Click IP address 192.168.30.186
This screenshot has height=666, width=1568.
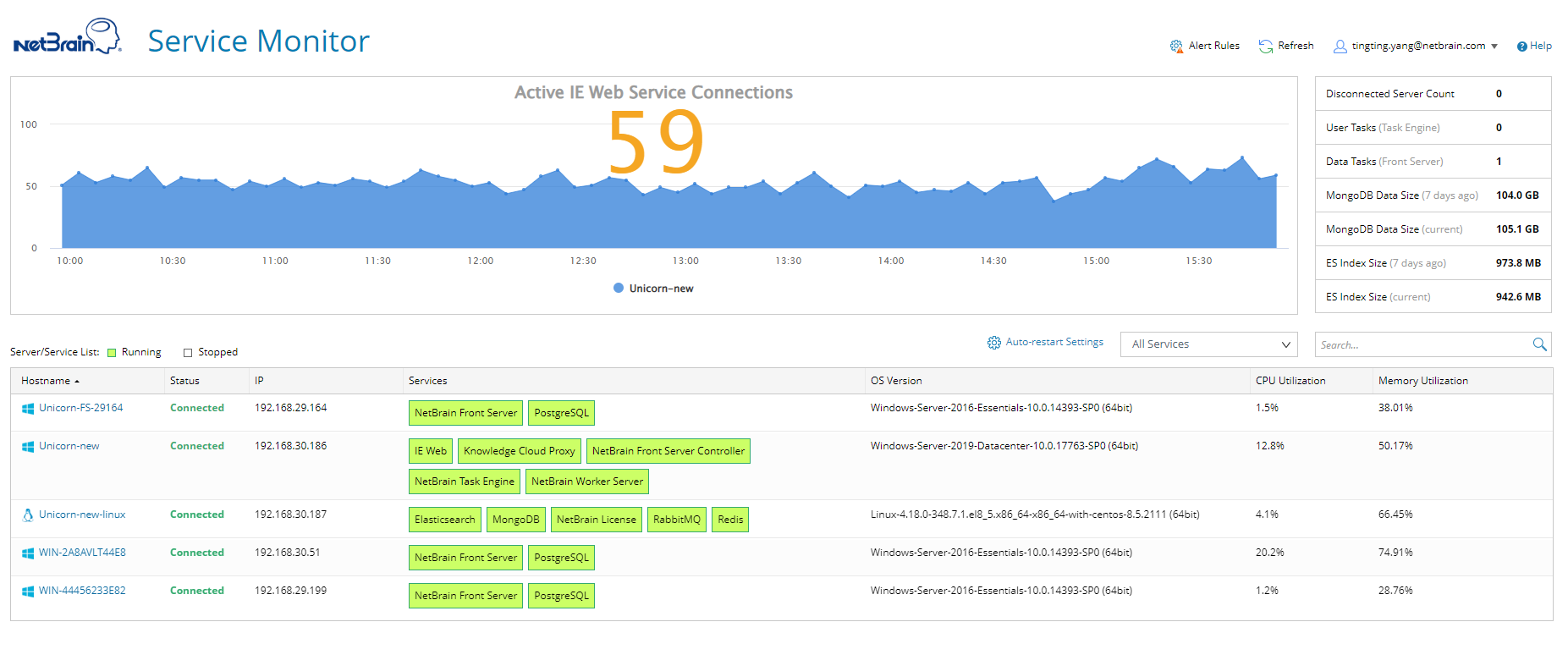(x=290, y=446)
